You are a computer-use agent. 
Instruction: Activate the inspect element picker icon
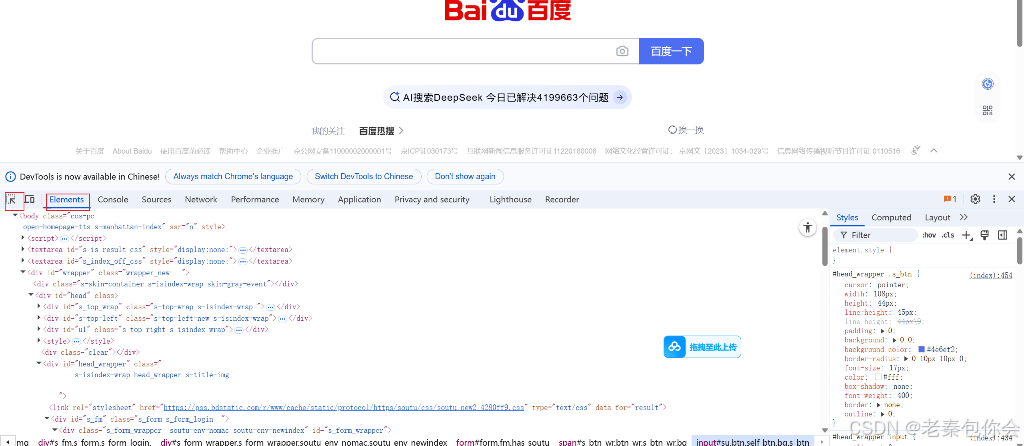click(12, 199)
